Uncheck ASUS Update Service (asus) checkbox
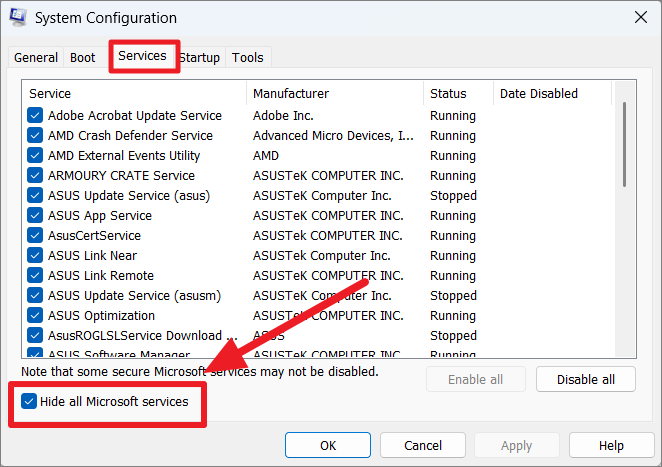Screen dimensions: 662x467 click(x=35, y=195)
